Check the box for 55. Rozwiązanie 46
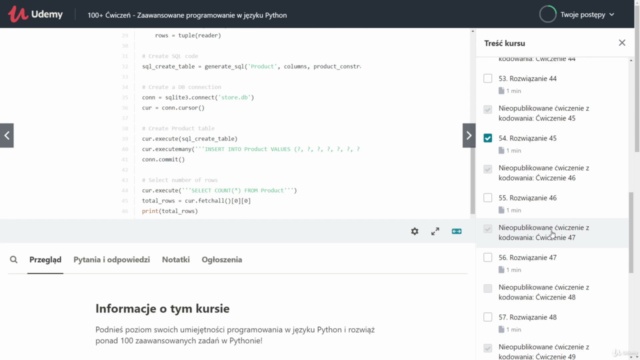 pos(488,198)
